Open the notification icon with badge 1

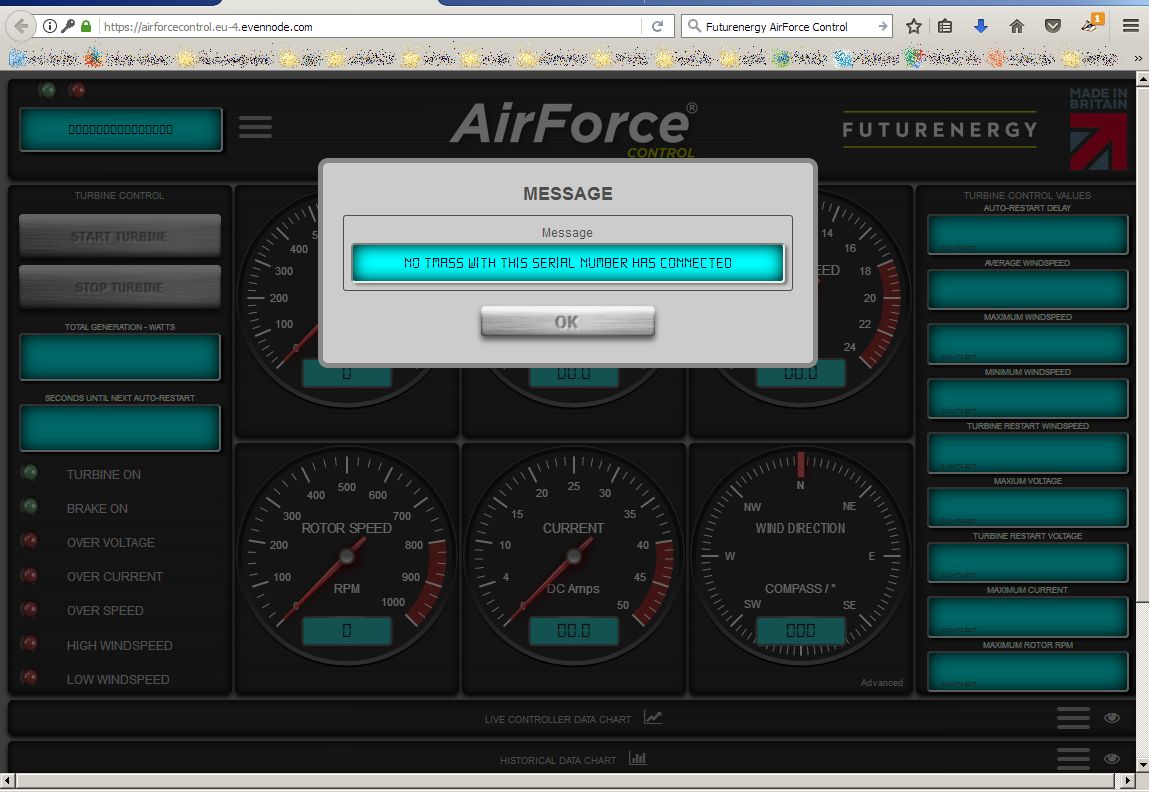[x=1090, y=23]
